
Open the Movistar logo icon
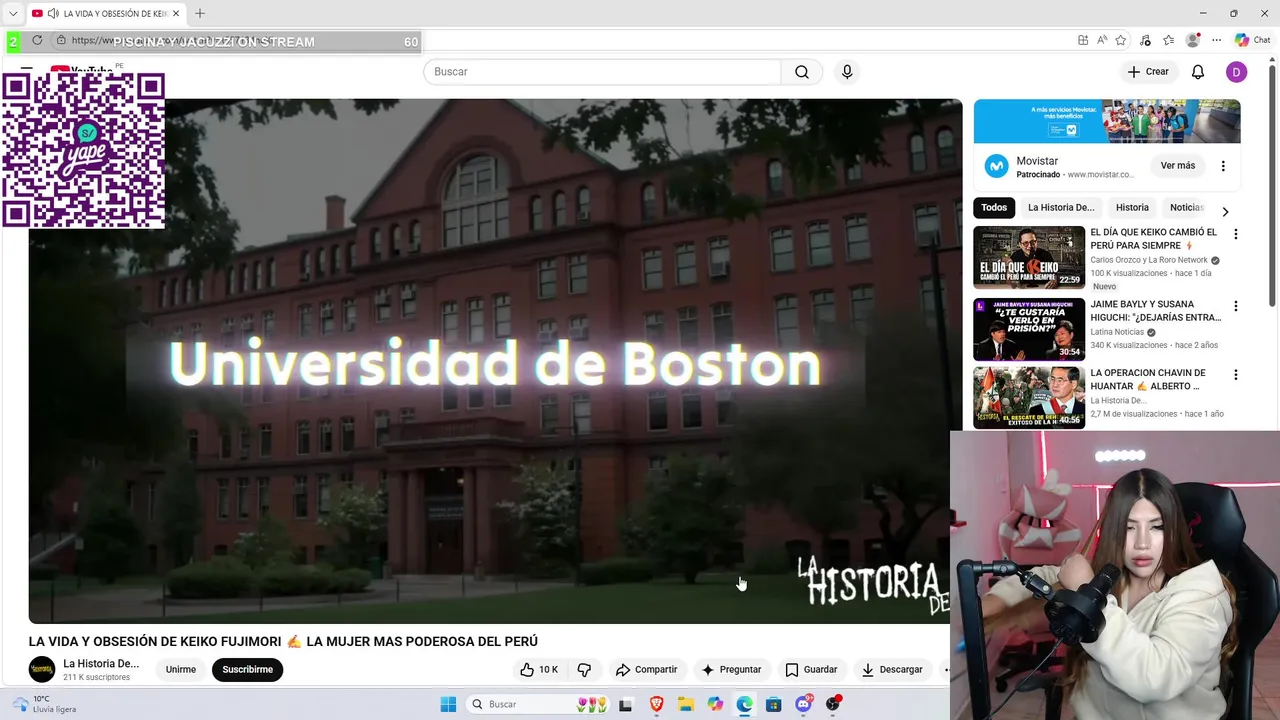pyautogui.click(x=996, y=166)
